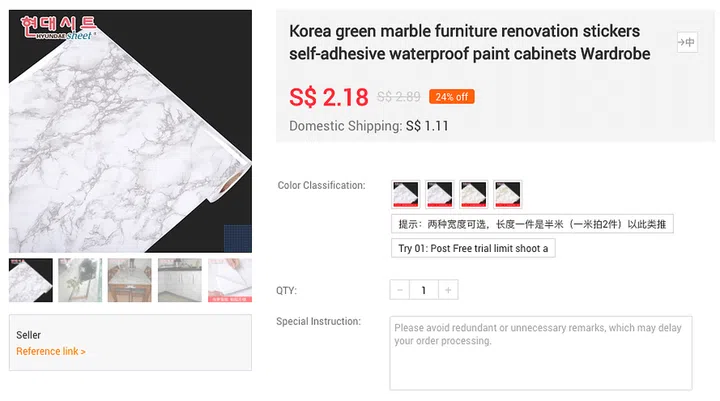Click the 24% off discount badge
720x401 pixels.
click(452, 97)
